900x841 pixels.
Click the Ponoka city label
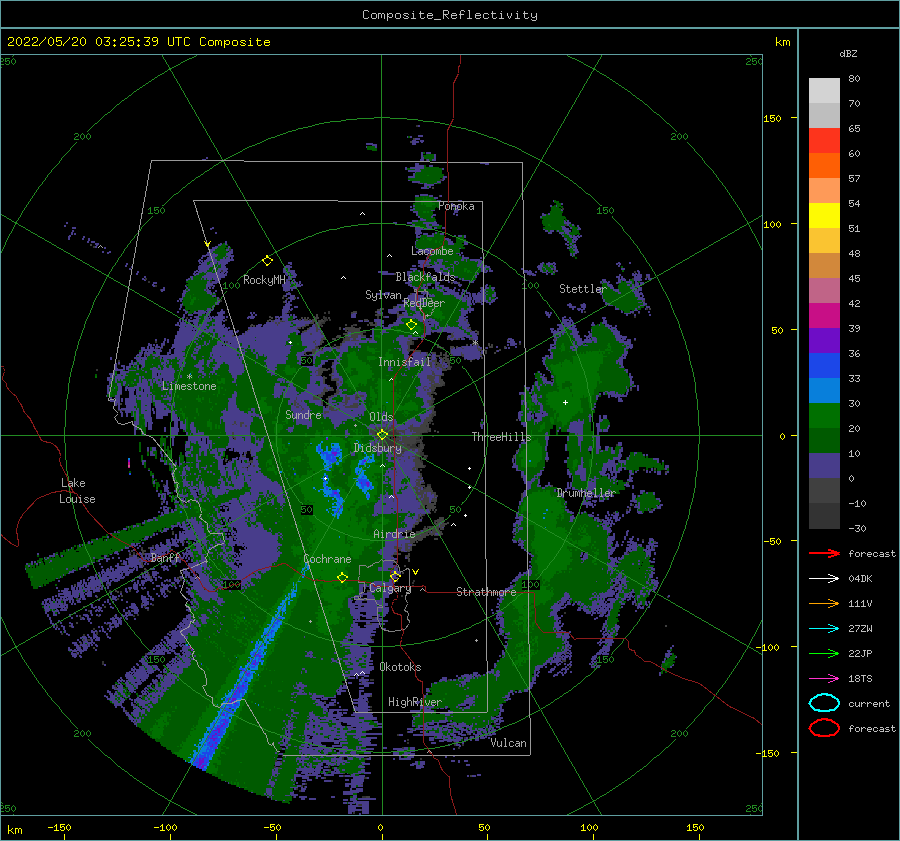click(456, 206)
